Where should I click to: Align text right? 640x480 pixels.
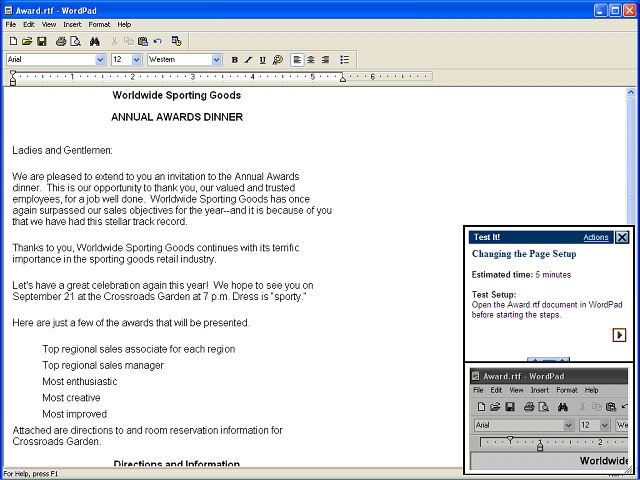click(325, 60)
